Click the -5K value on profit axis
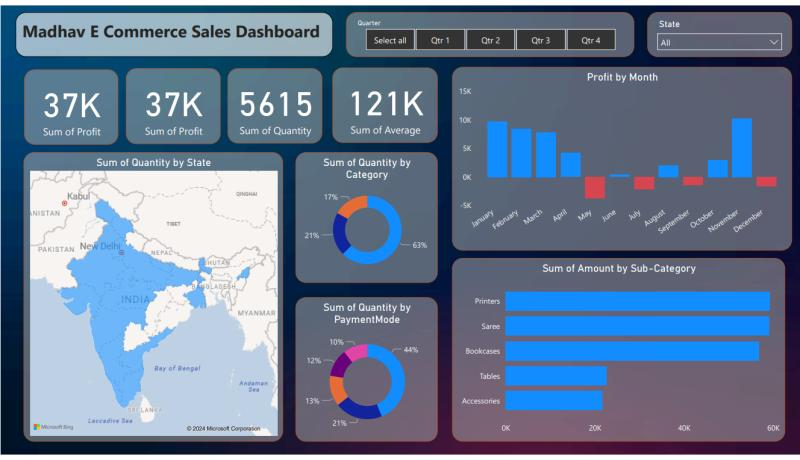 pyautogui.click(x=466, y=206)
